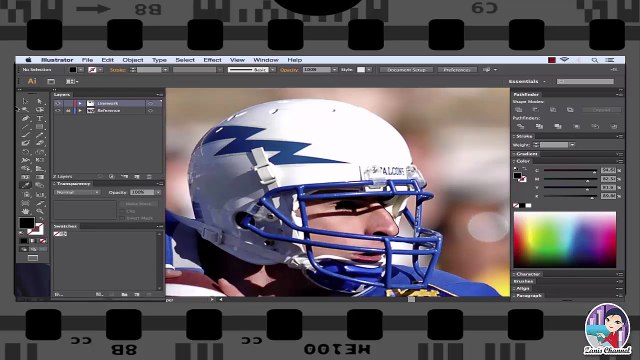Screen dimensions: 640x360
Task: Select the Scale tool
Action: [40, 152]
